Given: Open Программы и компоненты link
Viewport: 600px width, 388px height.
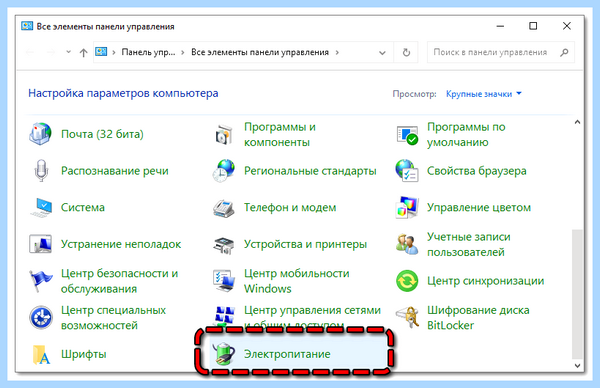Looking at the screenshot, I should tap(280, 134).
